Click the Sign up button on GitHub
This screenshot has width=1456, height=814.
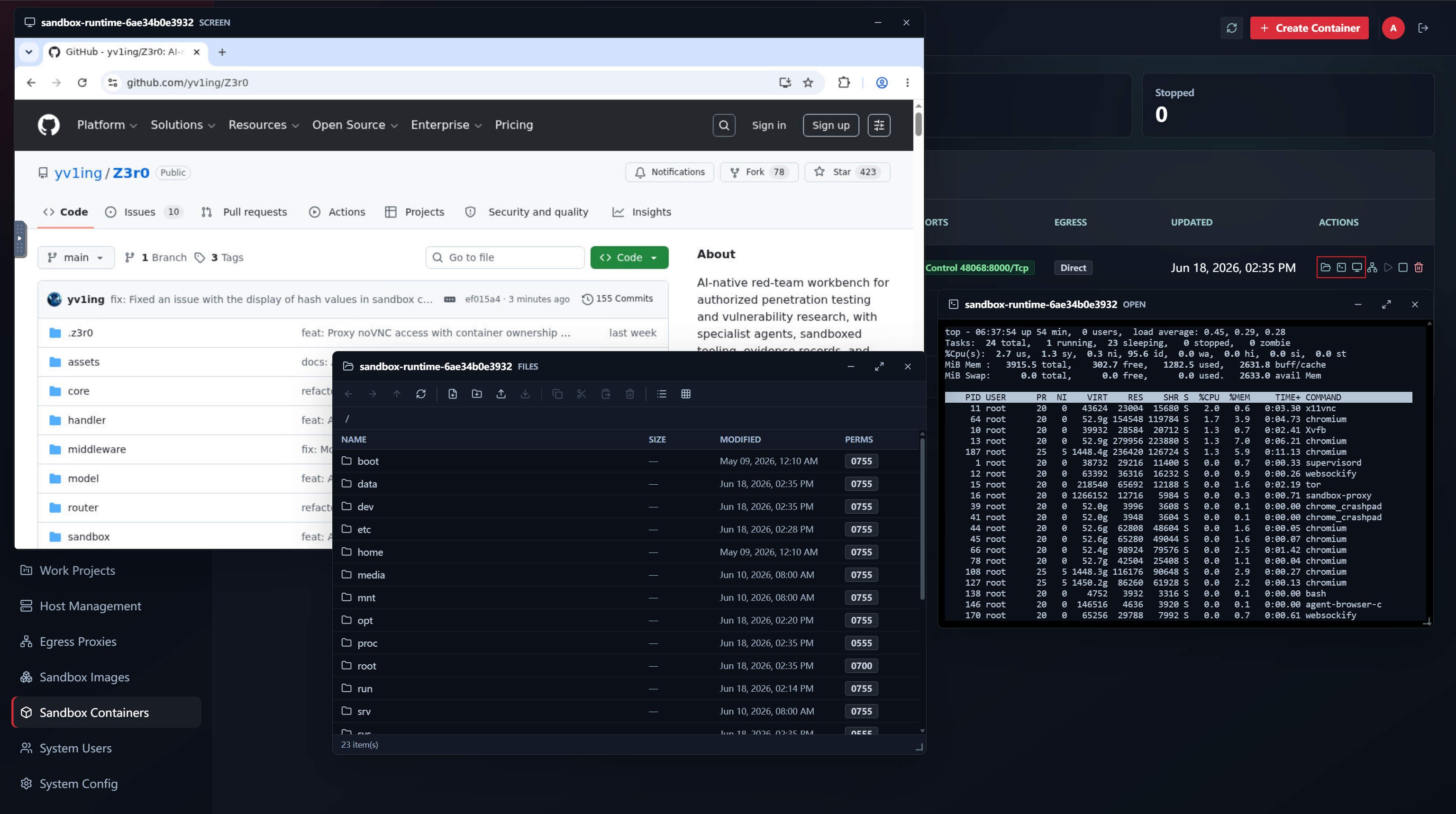point(830,126)
